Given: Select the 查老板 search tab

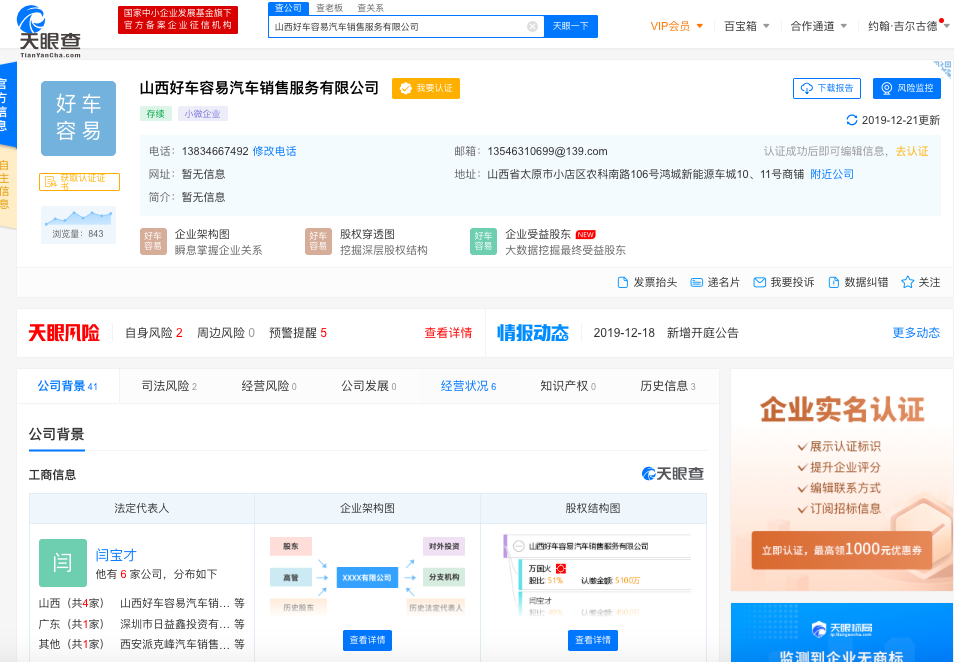Looking at the screenshot, I should pyautogui.click(x=329, y=7).
